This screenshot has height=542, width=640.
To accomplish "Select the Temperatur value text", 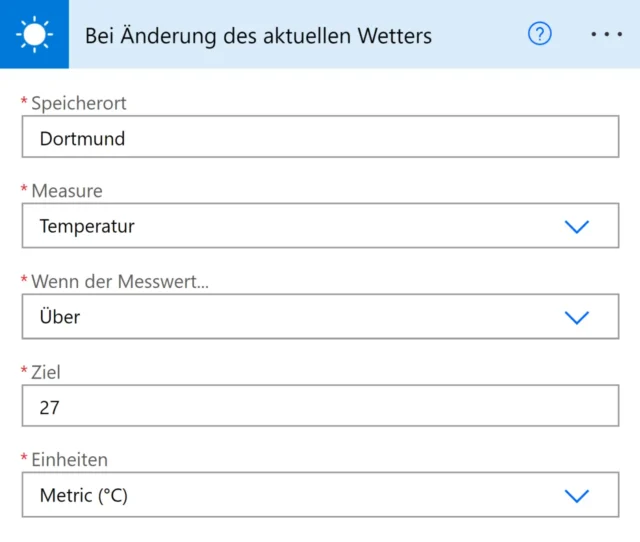I will [87, 227].
